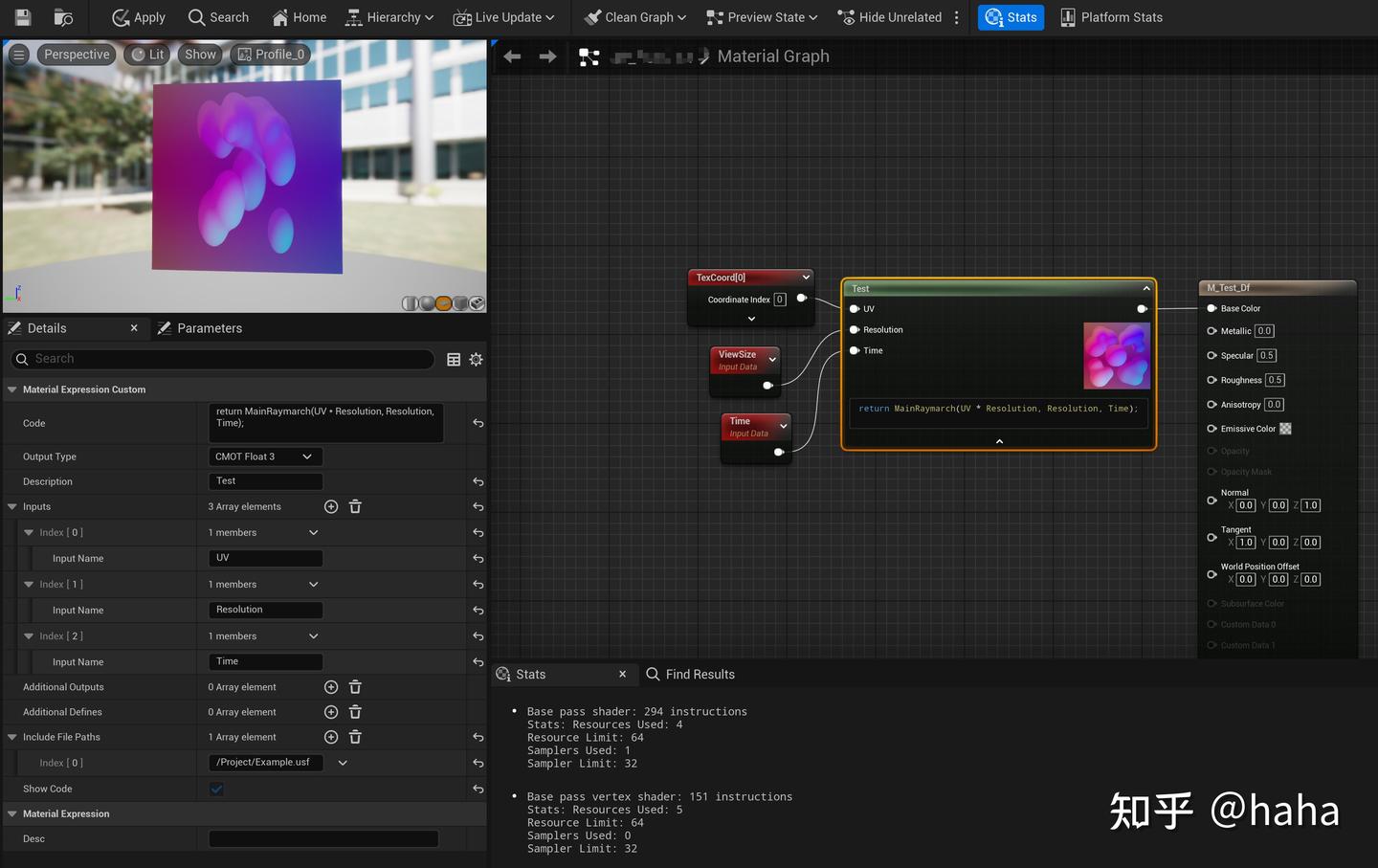1378x868 pixels.
Task: Switch to the Parameters tab
Action: tap(209, 327)
